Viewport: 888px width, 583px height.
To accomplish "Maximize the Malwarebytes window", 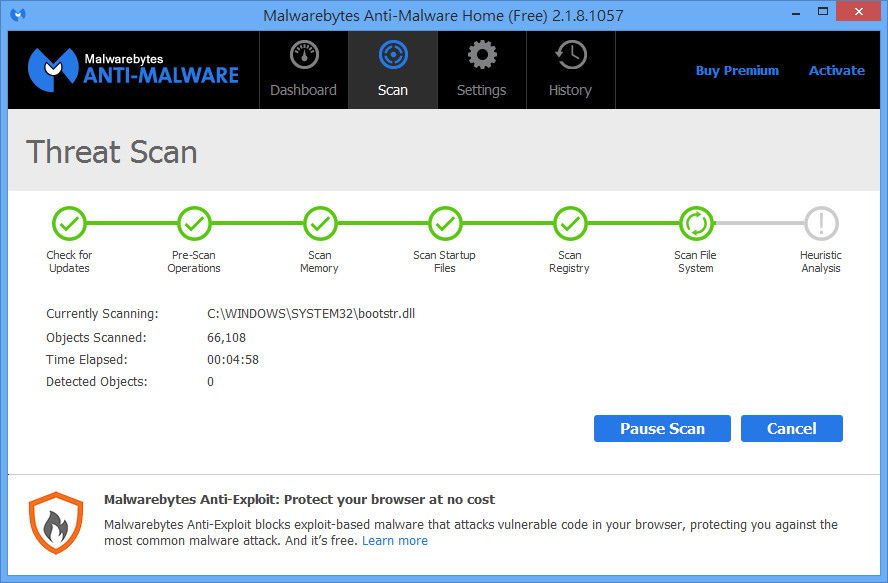I will (823, 11).
